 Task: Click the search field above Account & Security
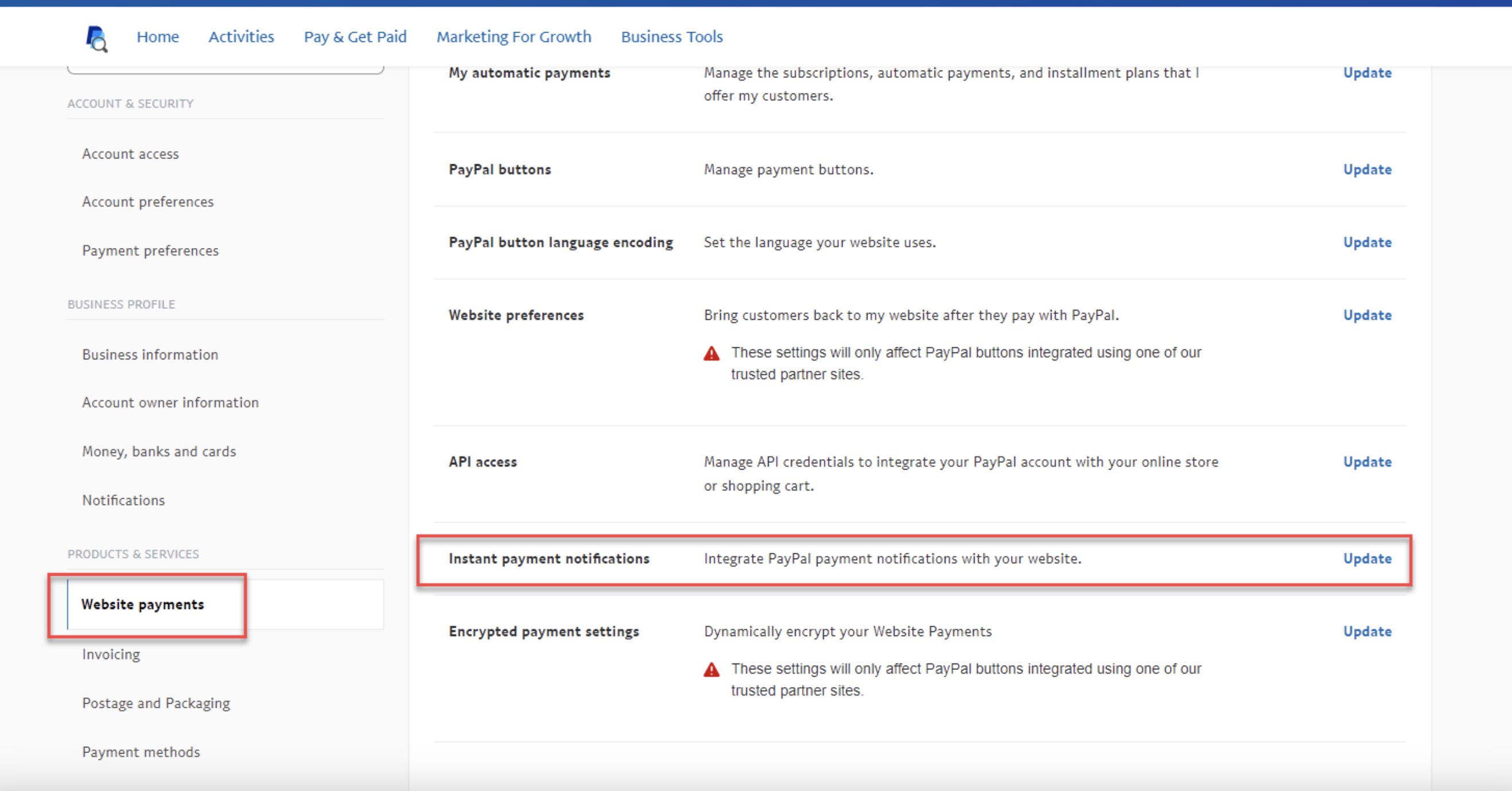(x=226, y=69)
